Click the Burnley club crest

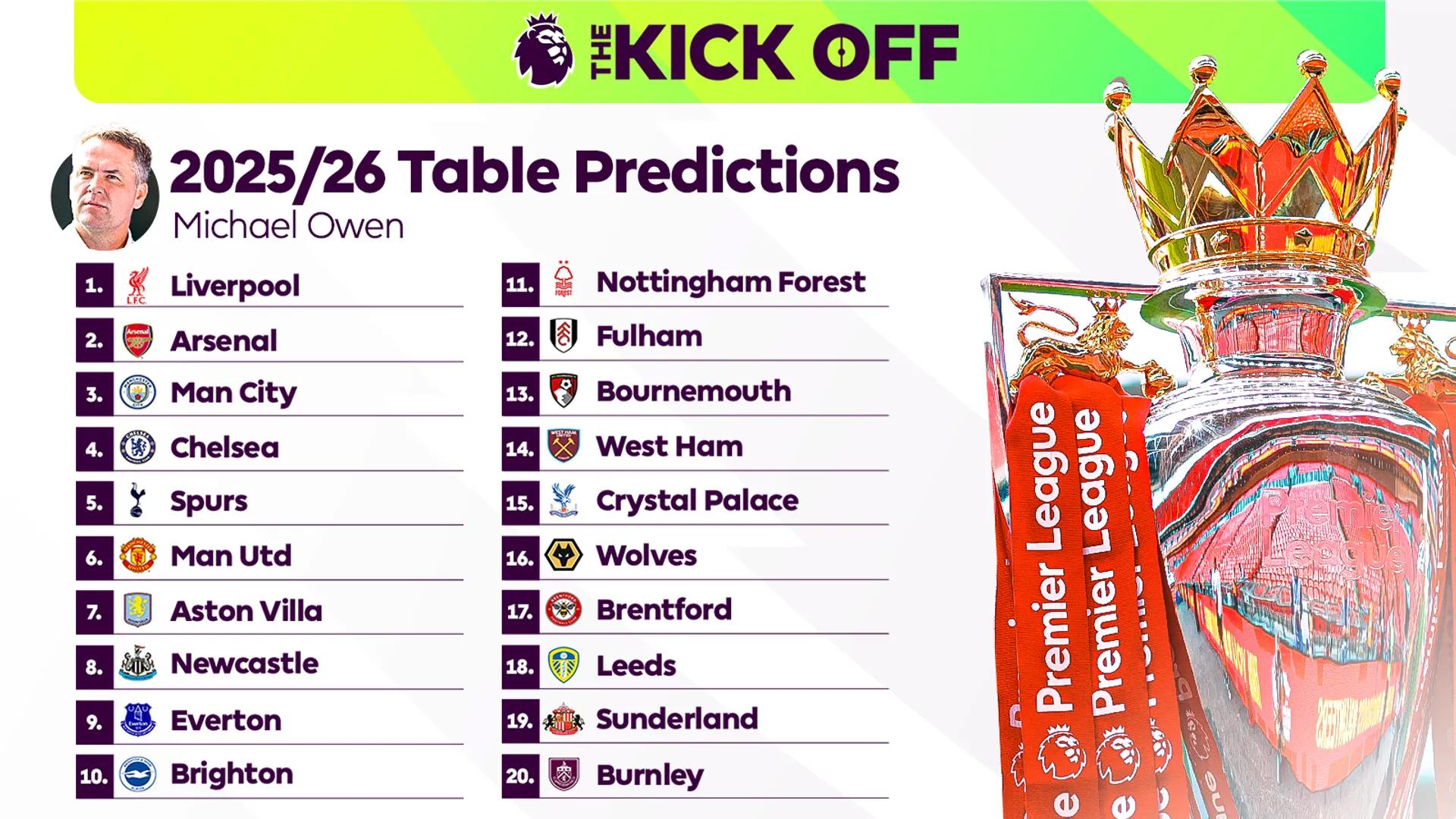pyautogui.click(x=563, y=775)
